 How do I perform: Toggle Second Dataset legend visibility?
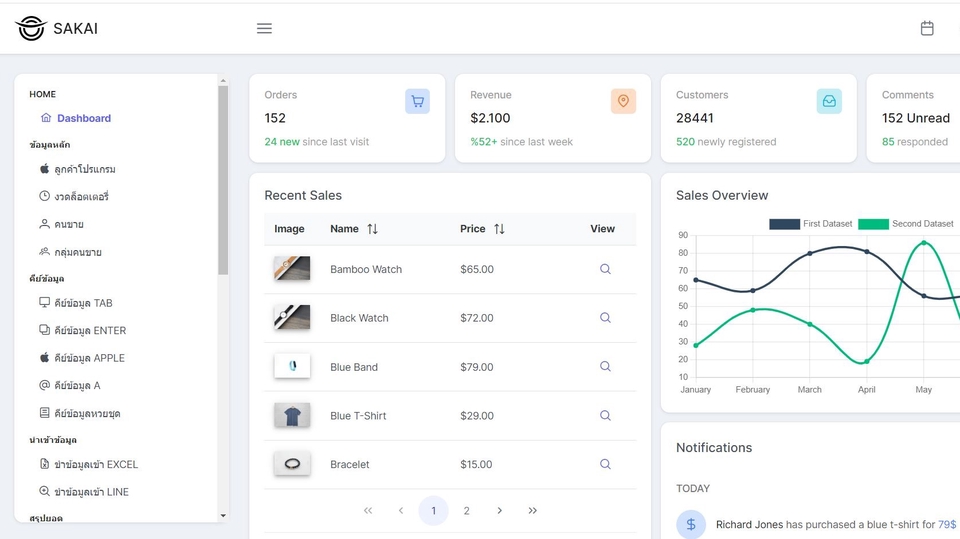pyautogui.click(x=906, y=224)
